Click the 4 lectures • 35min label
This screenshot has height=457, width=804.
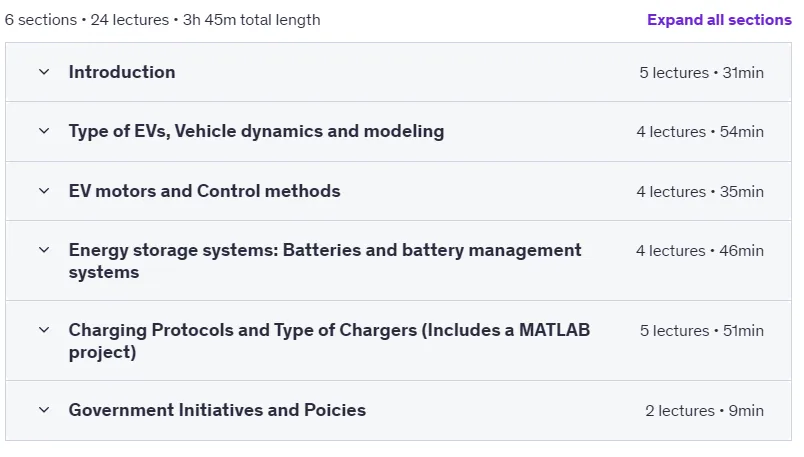(x=700, y=192)
